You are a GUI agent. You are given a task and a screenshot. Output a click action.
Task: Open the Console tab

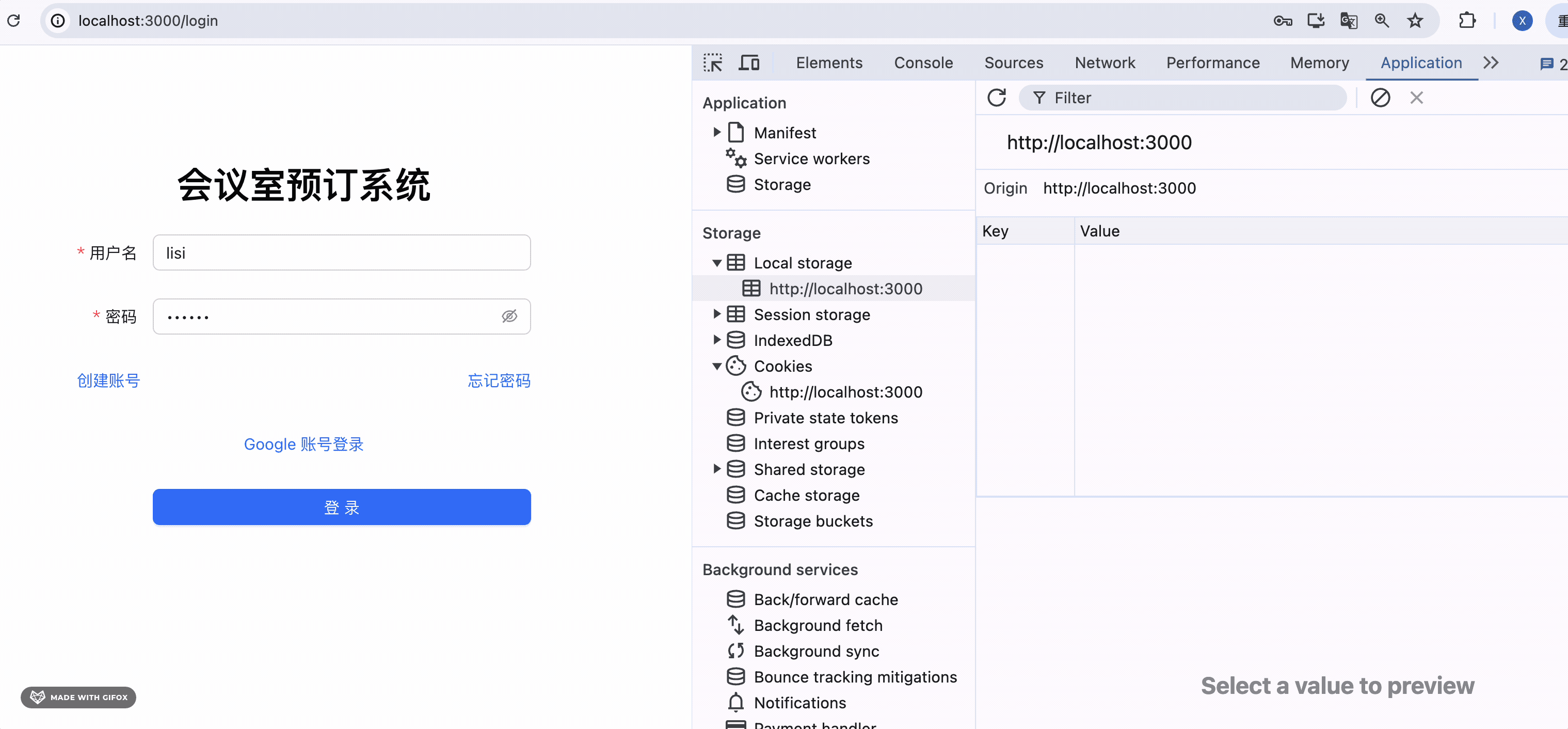923,63
